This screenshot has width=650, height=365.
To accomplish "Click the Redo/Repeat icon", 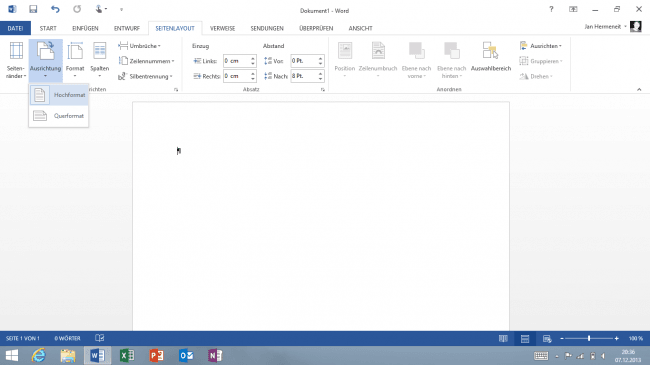I will (77, 9).
